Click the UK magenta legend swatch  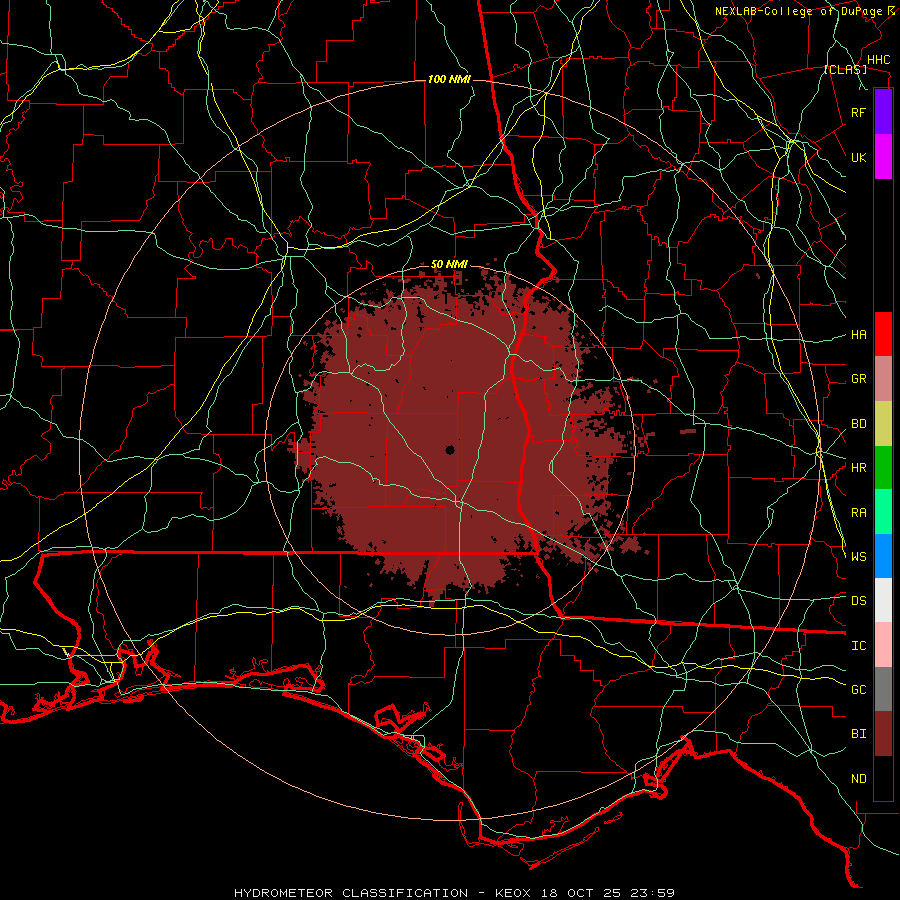[883, 157]
